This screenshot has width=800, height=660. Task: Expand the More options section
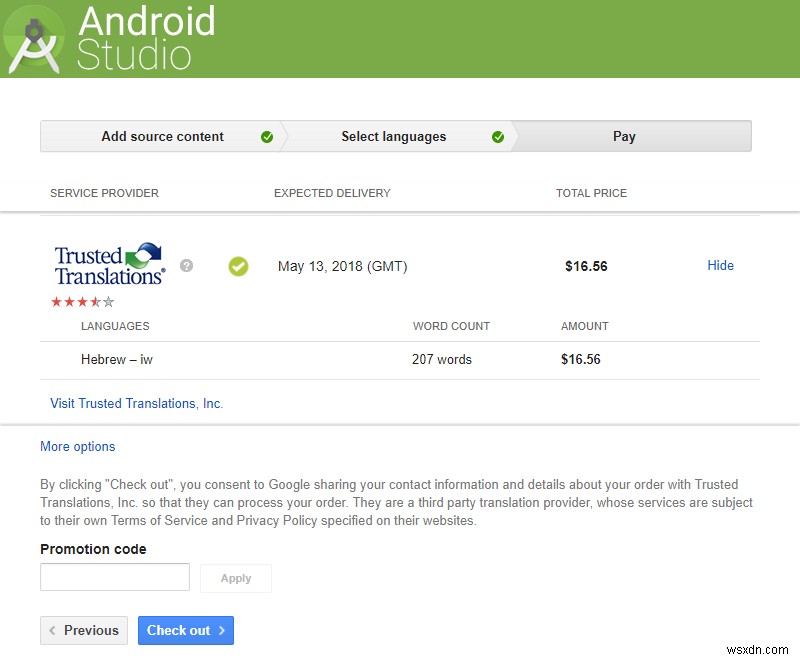pyautogui.click(x=77, y=446)
